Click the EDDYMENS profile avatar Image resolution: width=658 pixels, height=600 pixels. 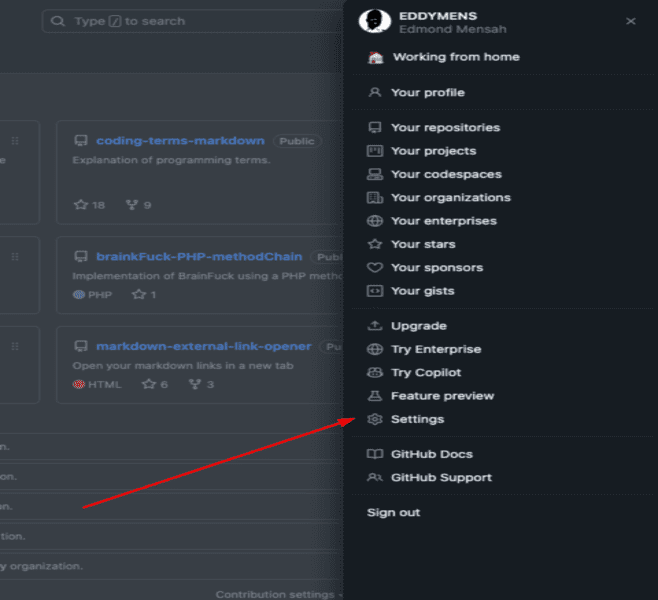[375, 21]
